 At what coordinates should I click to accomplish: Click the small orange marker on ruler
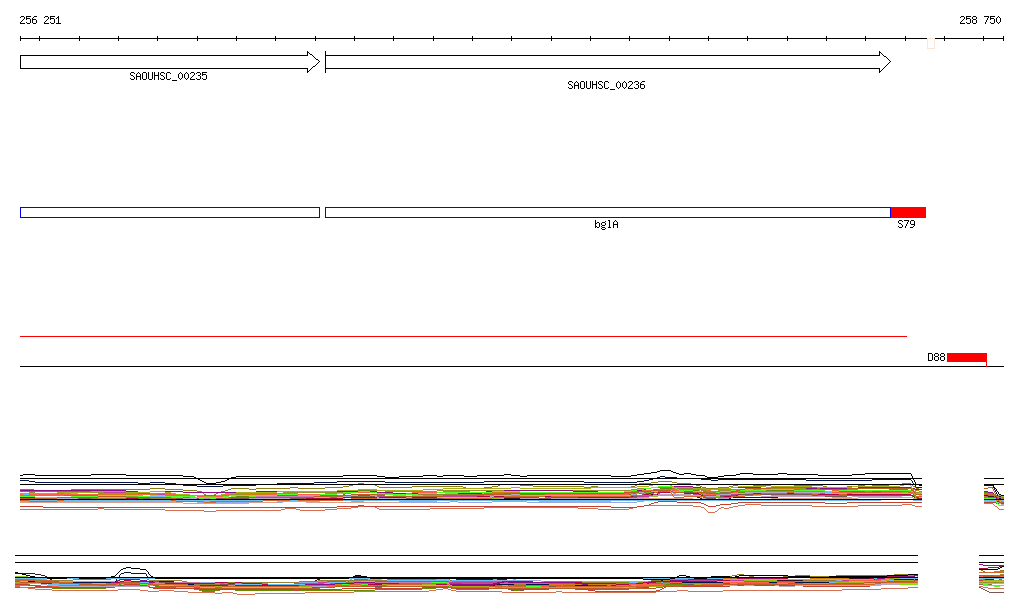pos(931,44)
